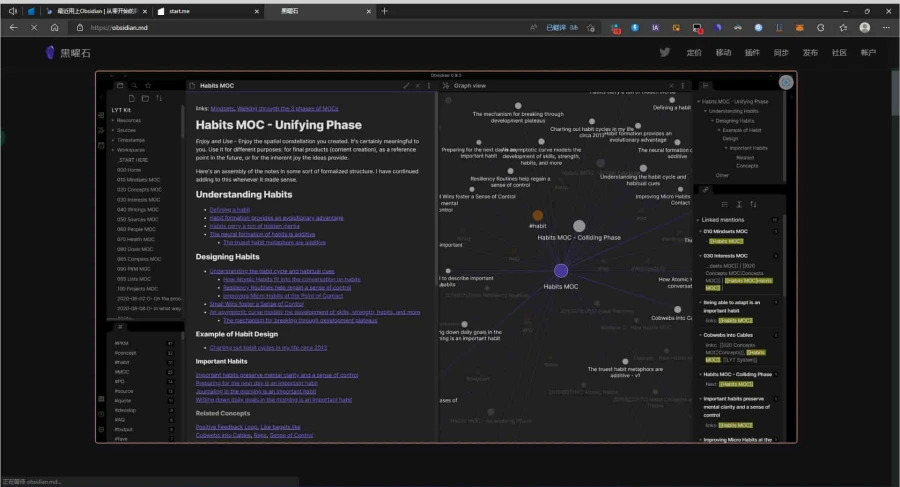The image size is (900, 487).
Task: Click the 'Designing Habits' heading in screenshot
Action: coord(227,257)
